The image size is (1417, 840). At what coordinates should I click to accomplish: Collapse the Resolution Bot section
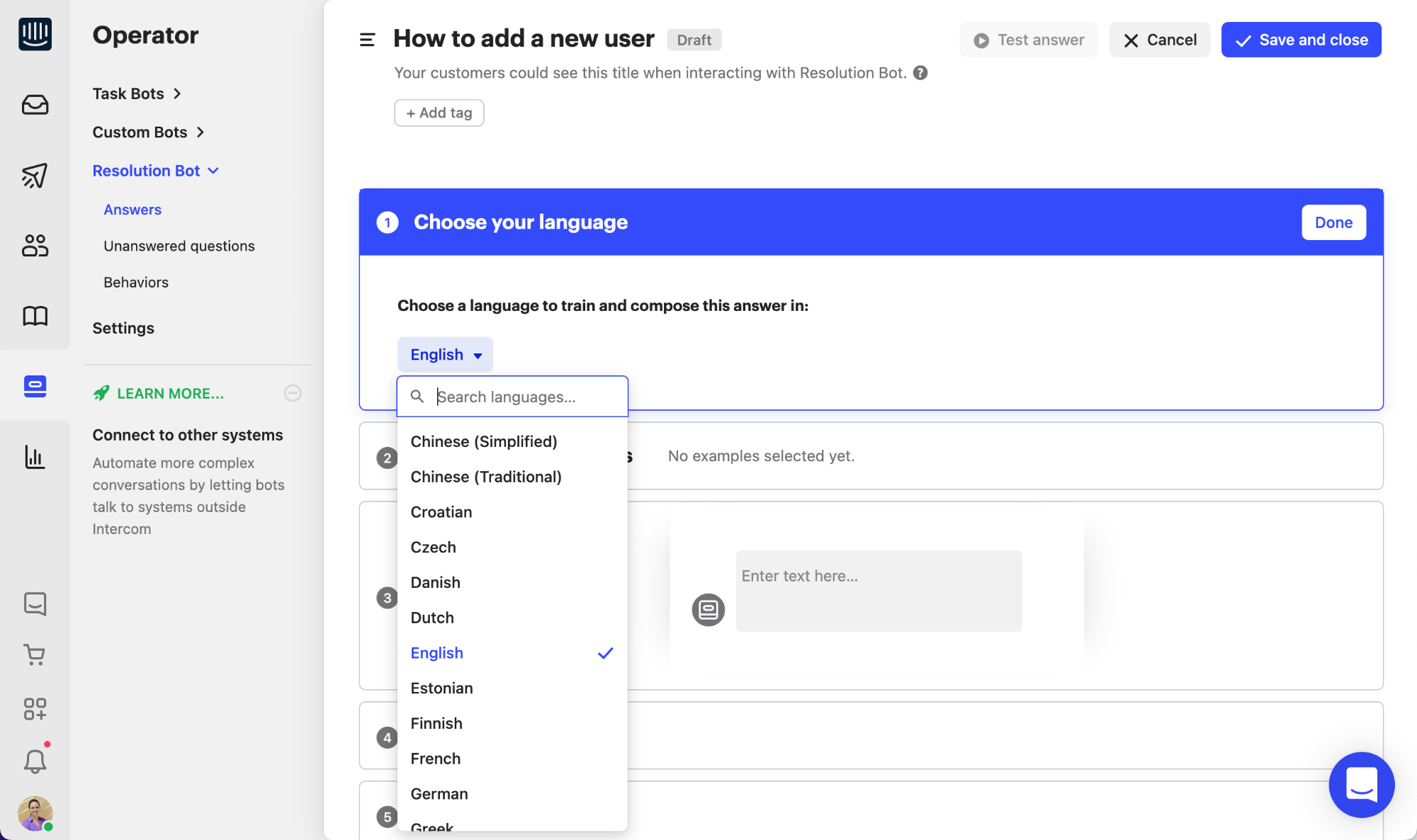[x=156, y=170]
